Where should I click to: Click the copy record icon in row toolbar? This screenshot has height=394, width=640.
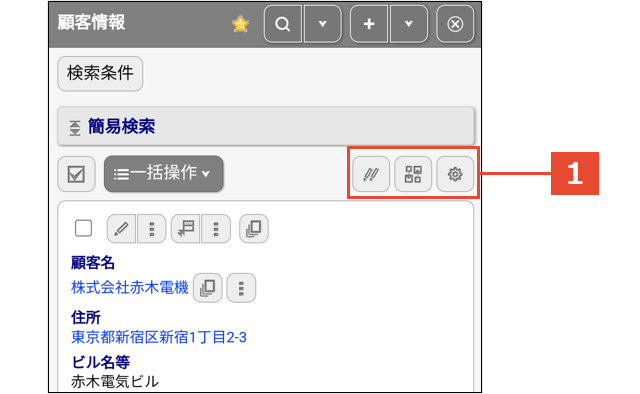[253, 229]
